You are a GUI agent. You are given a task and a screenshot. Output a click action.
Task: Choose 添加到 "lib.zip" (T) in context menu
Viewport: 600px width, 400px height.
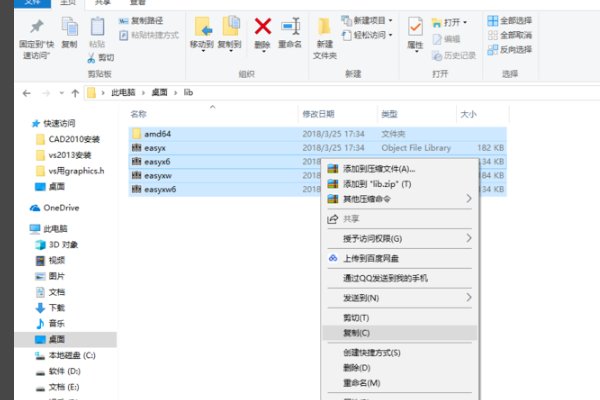click(399, 184)
